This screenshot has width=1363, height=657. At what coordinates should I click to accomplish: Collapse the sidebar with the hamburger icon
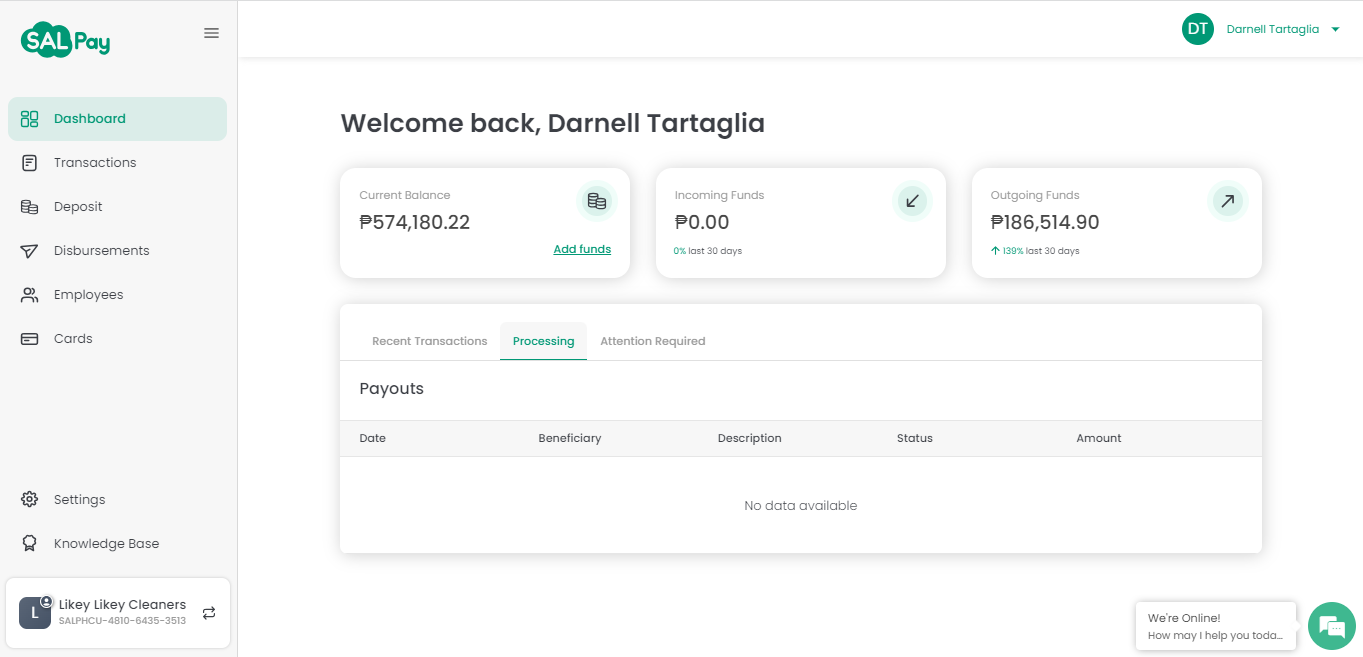(211, 33)
